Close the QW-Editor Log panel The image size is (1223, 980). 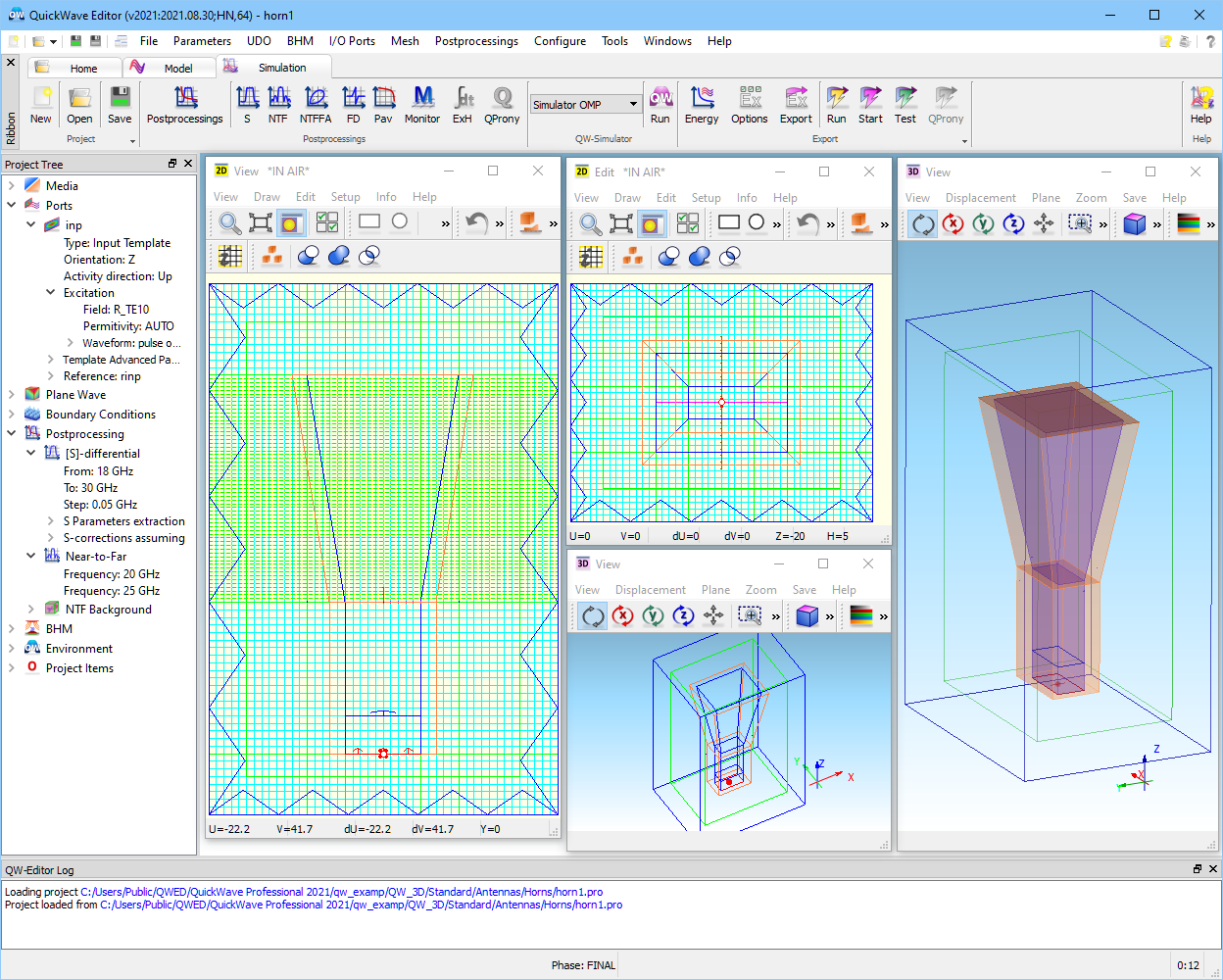coord(1213,869)
